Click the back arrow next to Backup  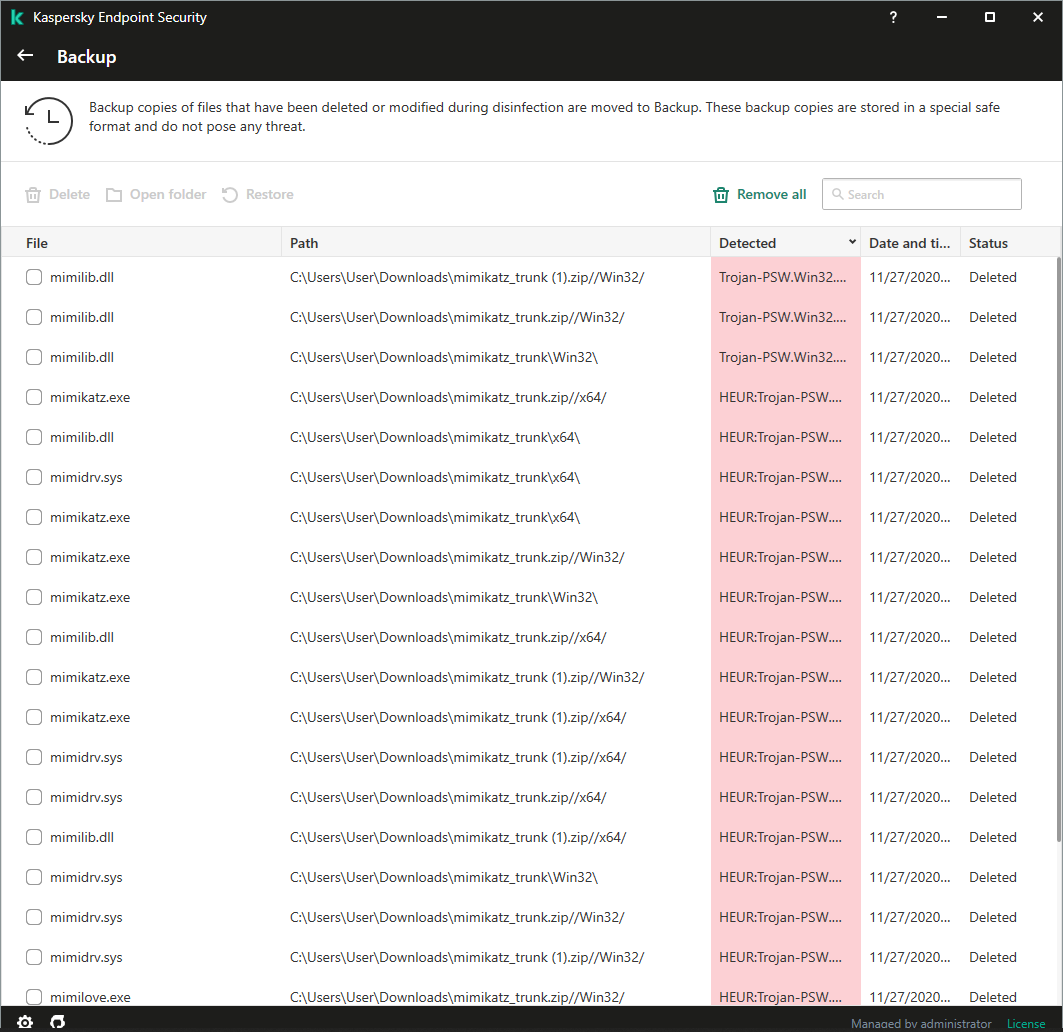(26, 56)
